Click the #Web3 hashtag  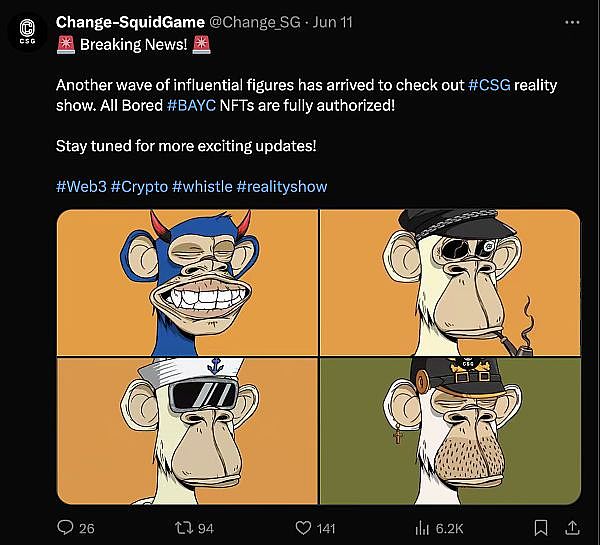pyautogui.click(x=80, y=186)
